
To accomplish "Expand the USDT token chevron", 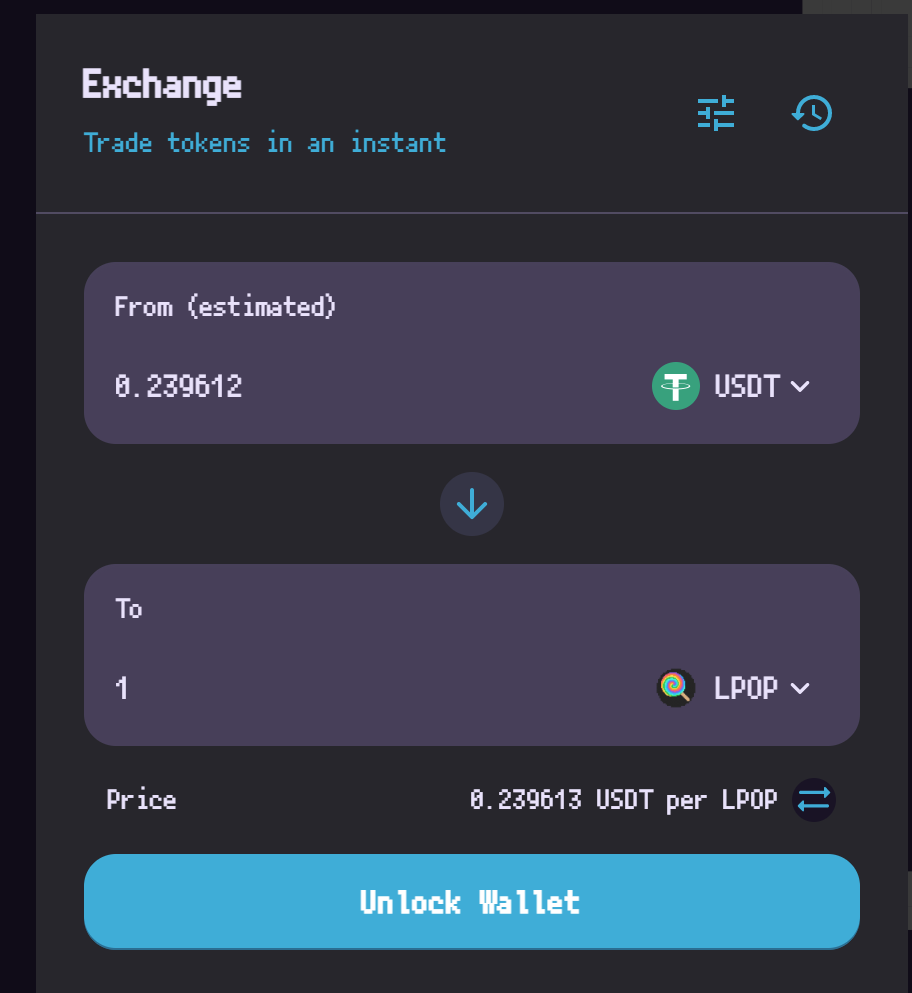I will point(801,386).
